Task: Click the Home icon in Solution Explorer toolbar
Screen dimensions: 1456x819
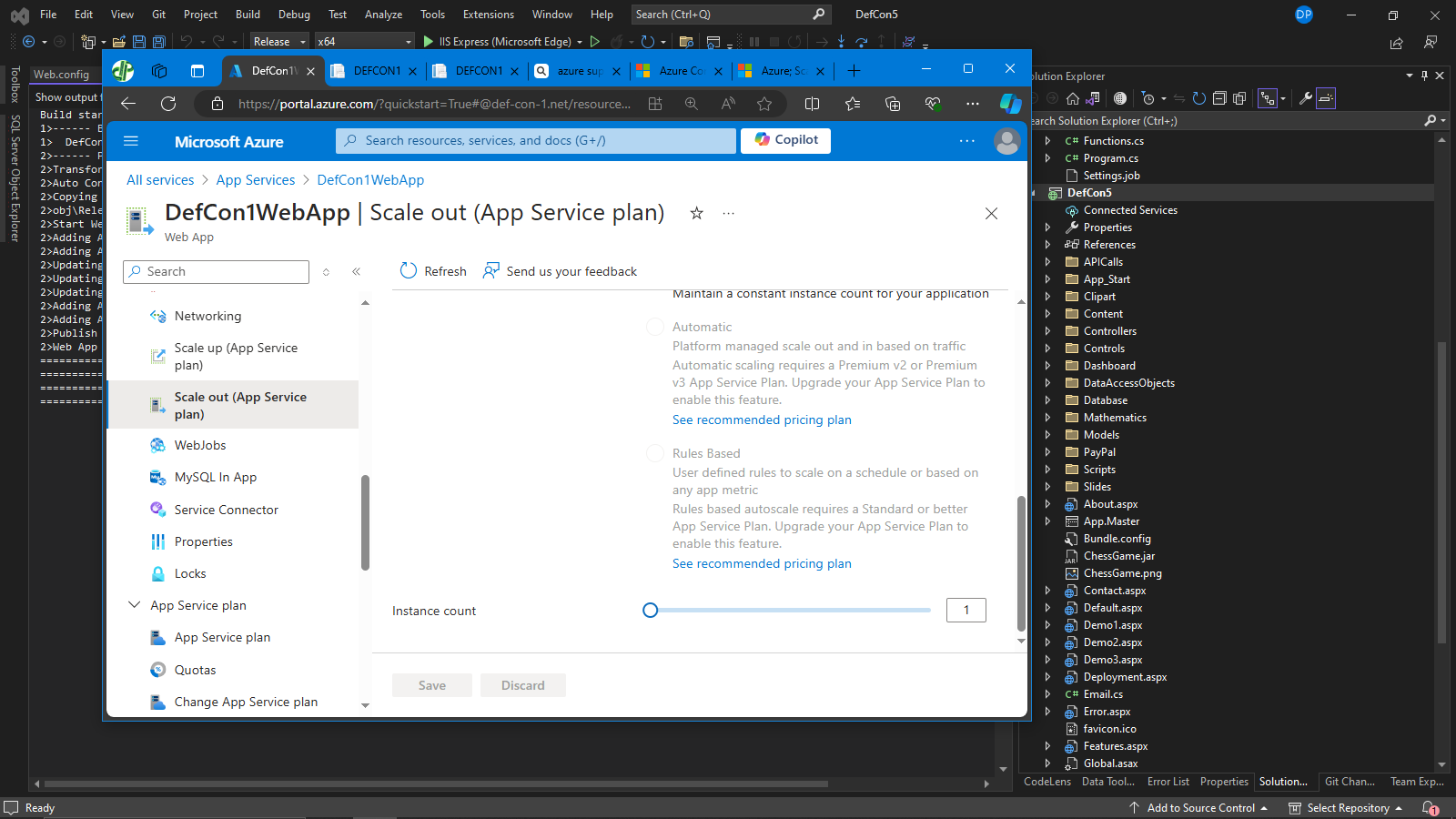Action: pos(1075,98)
